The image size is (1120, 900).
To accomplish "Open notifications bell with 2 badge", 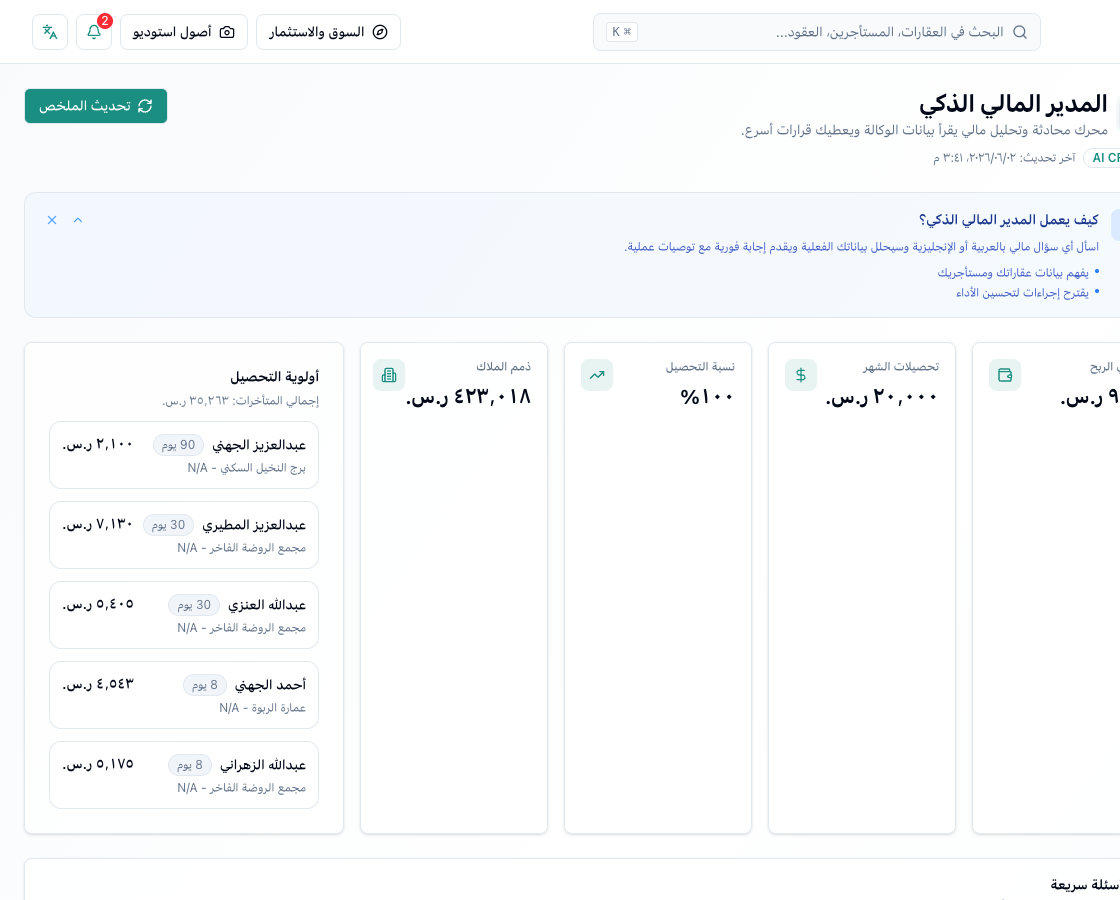I will pyautogui.click(x=94, y=32).
